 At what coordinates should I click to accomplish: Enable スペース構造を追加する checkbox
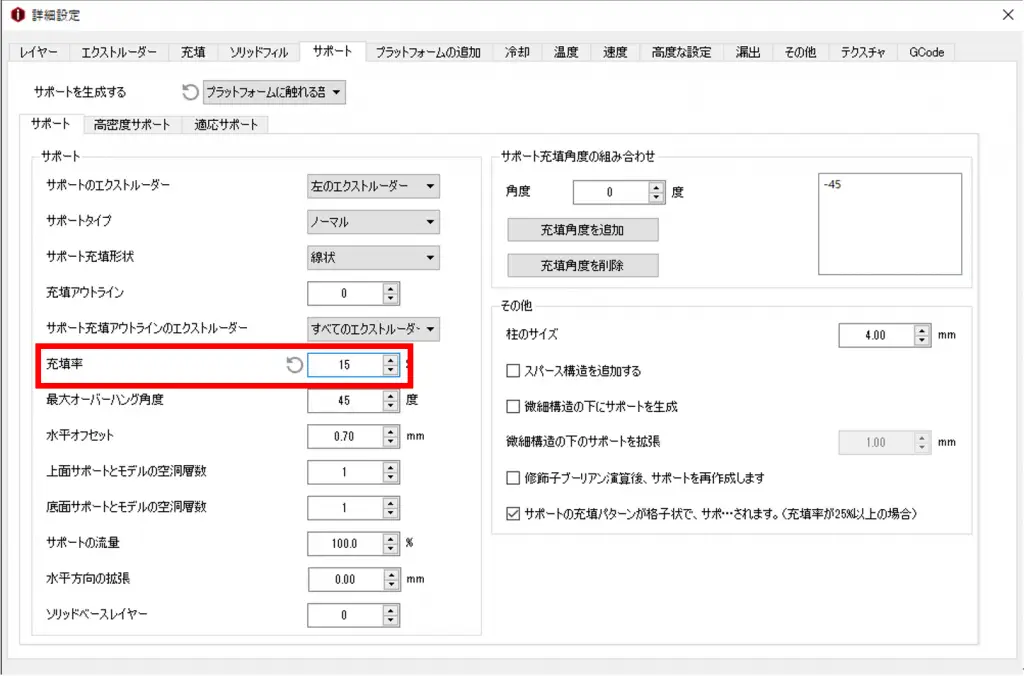pyautogui.click(x=514, y=371)
